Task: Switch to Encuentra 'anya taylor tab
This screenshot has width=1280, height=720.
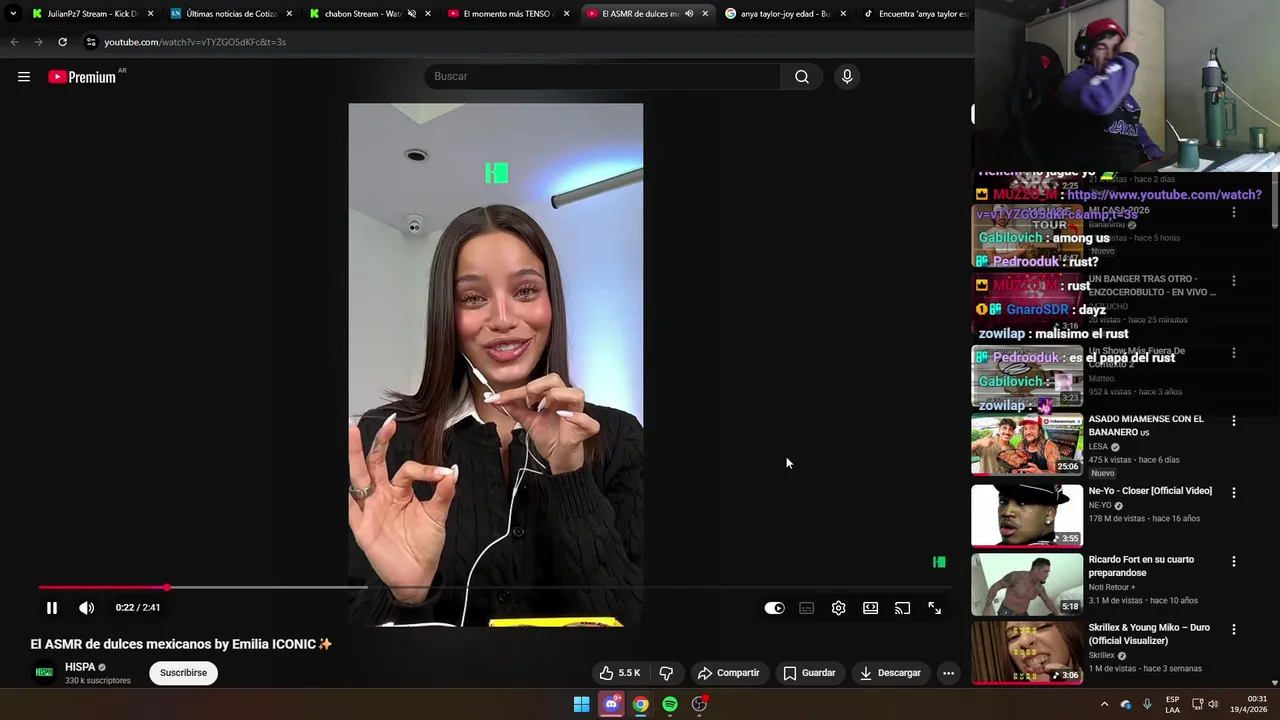Action: point(917,14)
